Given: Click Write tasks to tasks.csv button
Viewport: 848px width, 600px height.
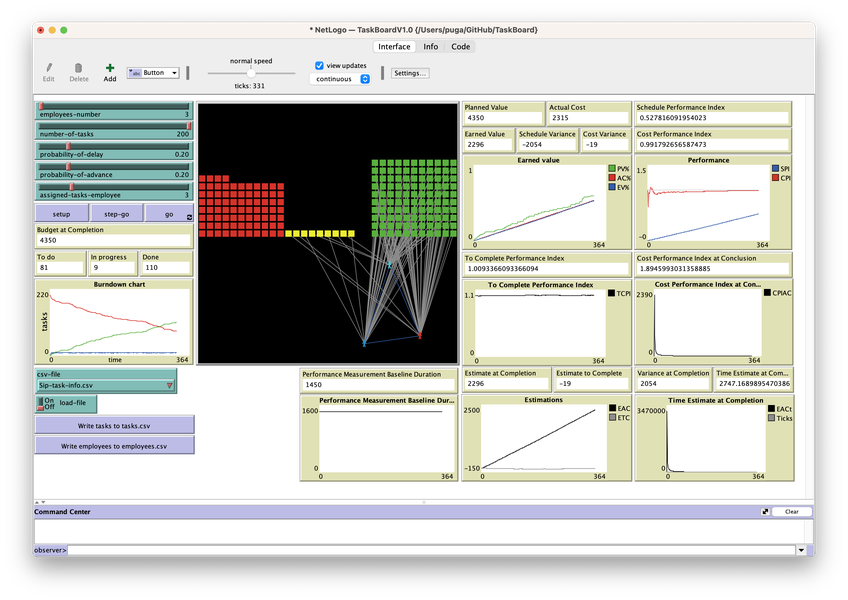Looking at the screenshot, I should pyautogui.click(x=114, y=424).
